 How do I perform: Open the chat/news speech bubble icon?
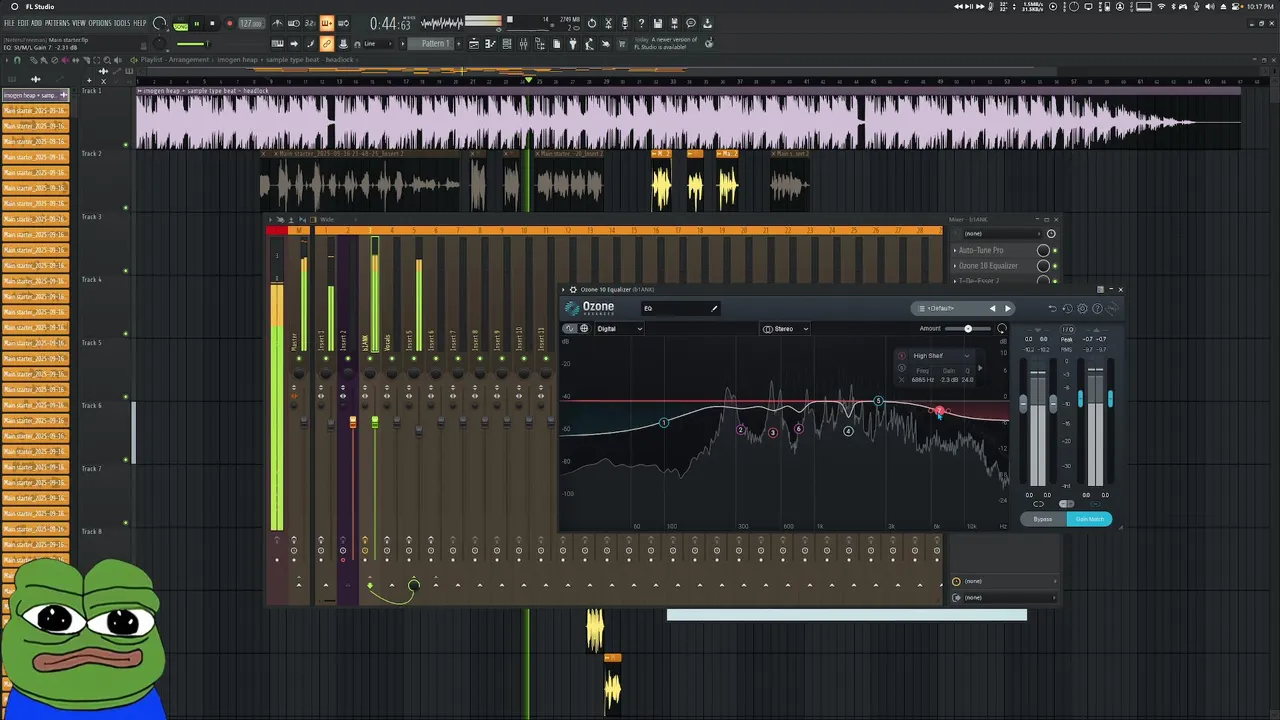click(x=690, y=23)
